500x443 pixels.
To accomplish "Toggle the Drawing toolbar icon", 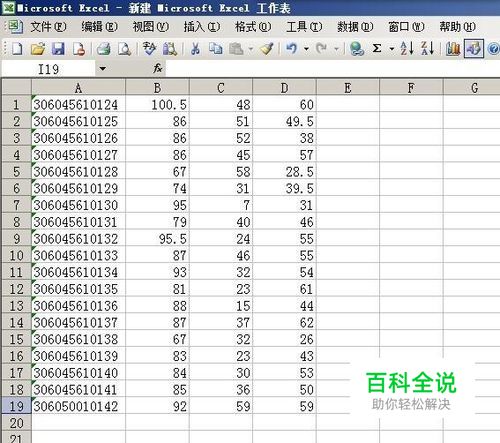I will (x=474, y=49).
